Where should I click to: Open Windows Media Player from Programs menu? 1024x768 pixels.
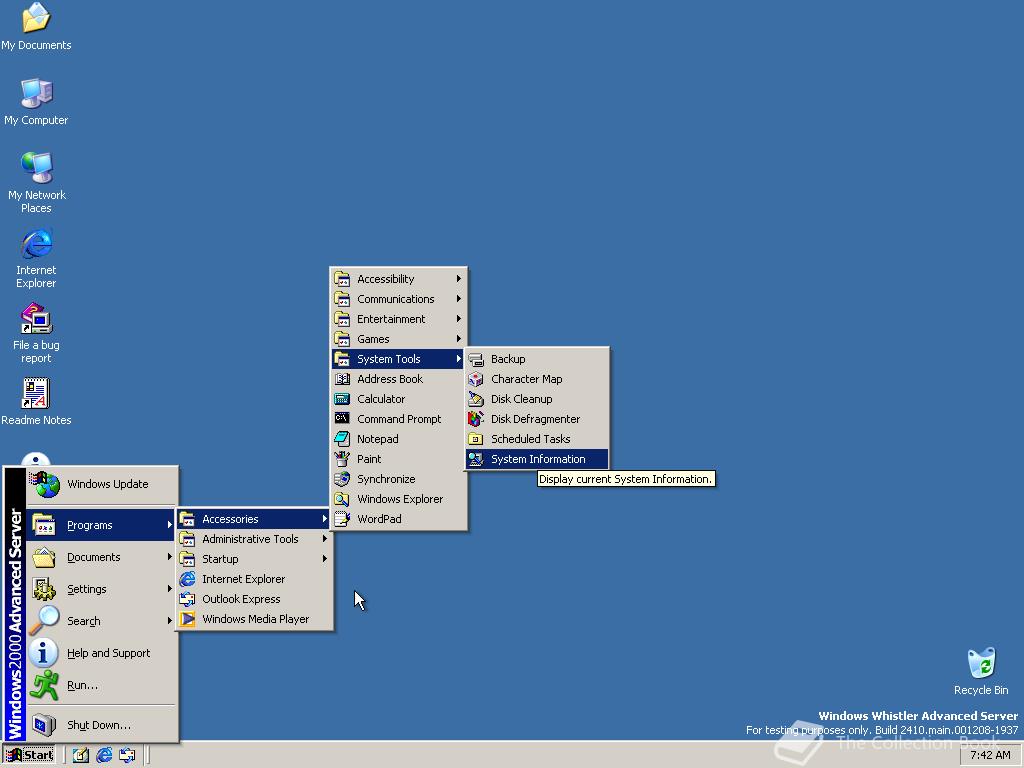[x=254, y=619]
